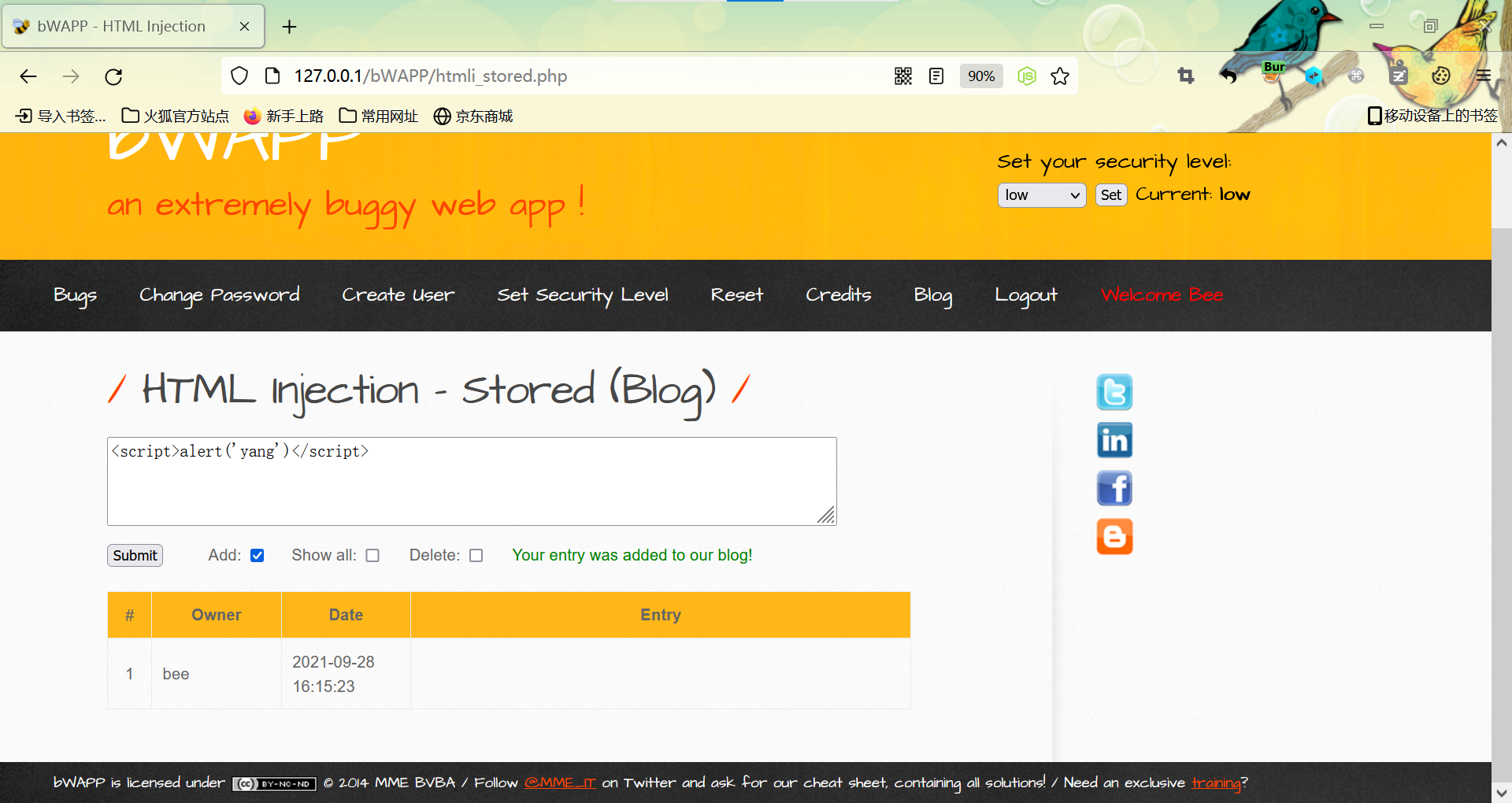Image resolution: width=1512 pixels, height=803 pixels.
Task: Click the blue hexagon extension icon
Action: point(1314,76)
